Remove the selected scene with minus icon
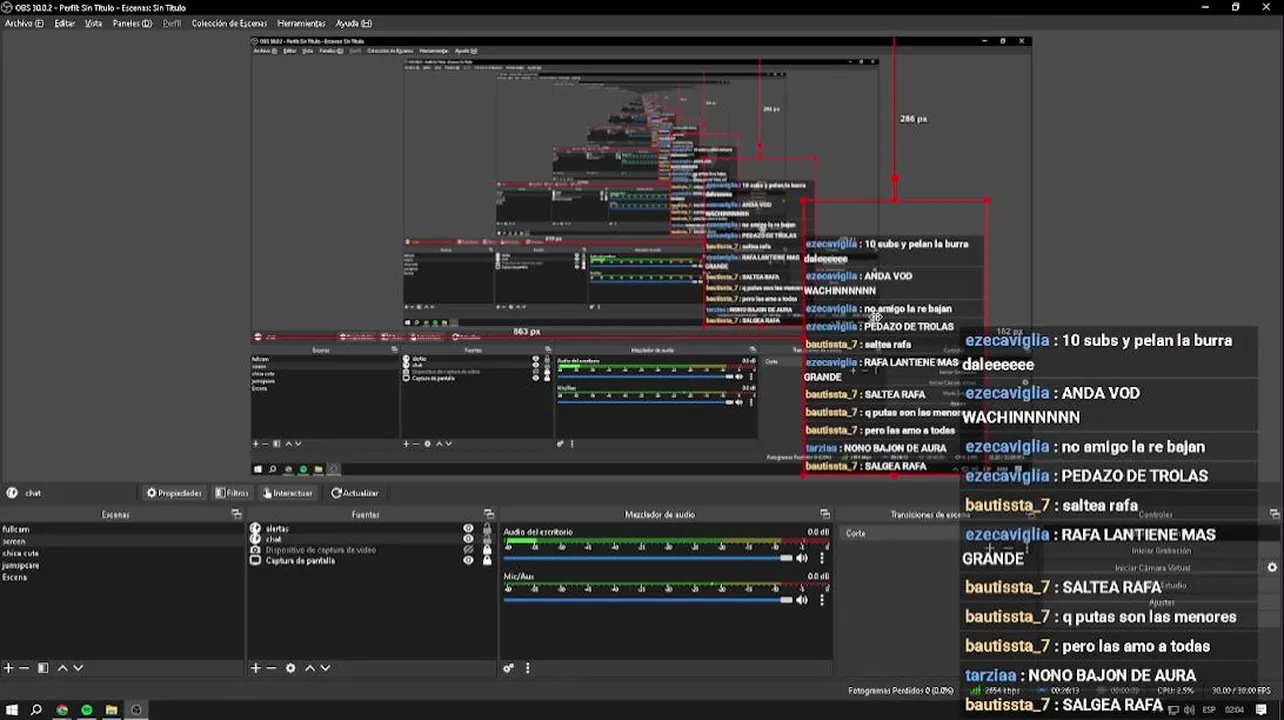 click(24, 668)
